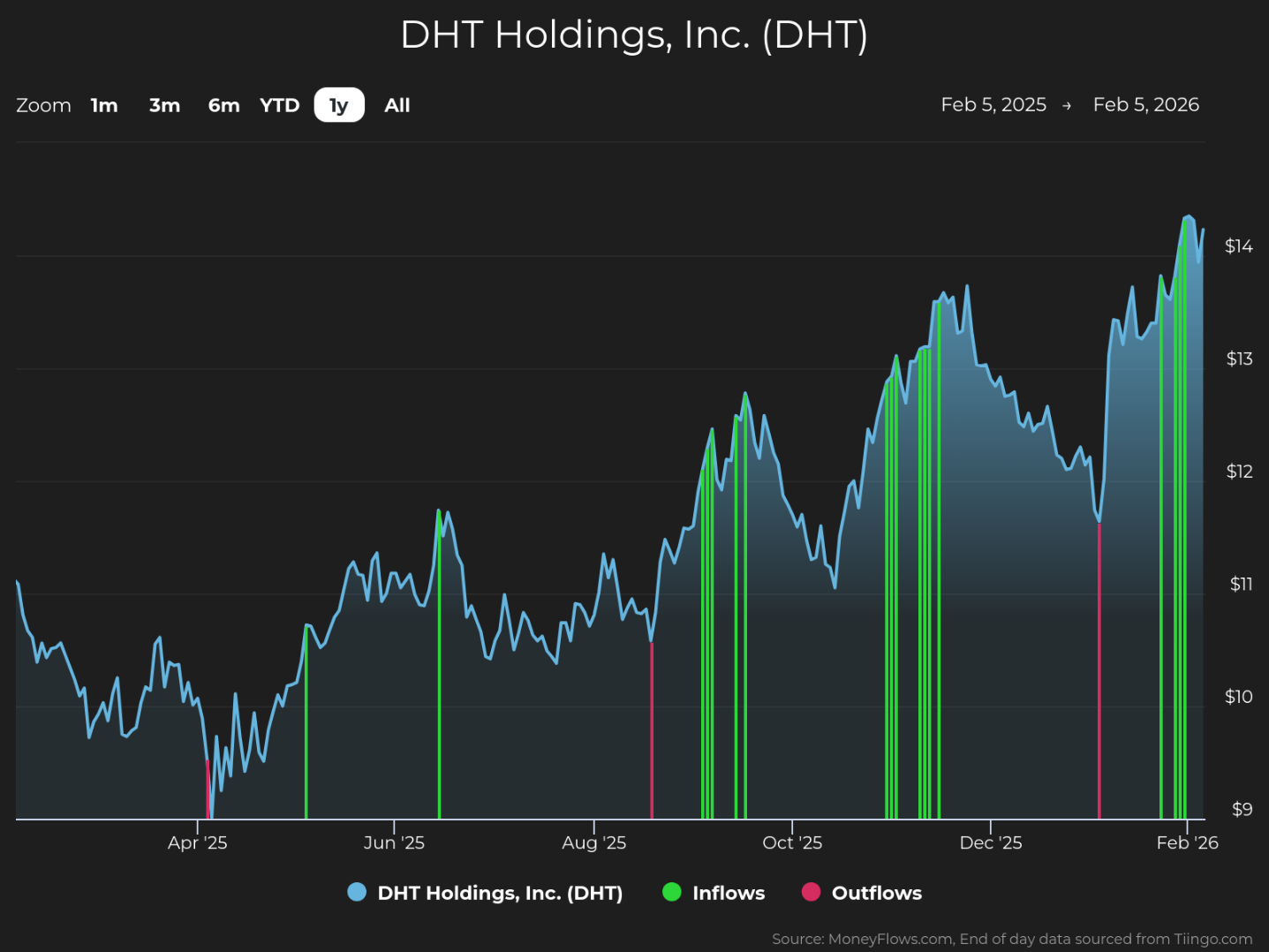Click the Apr '25 axis label
Screen dimensions: 1269x952
(x=198, y=842)
